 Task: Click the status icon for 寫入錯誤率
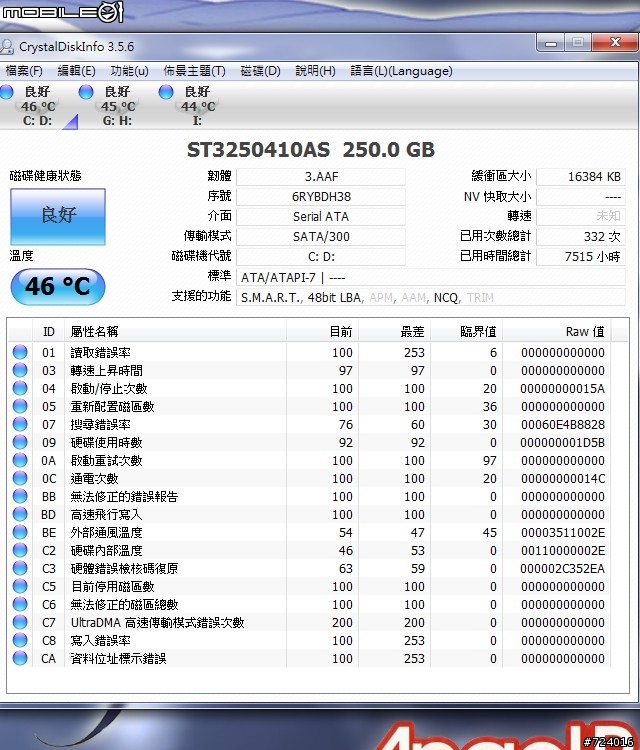[20, 640]
